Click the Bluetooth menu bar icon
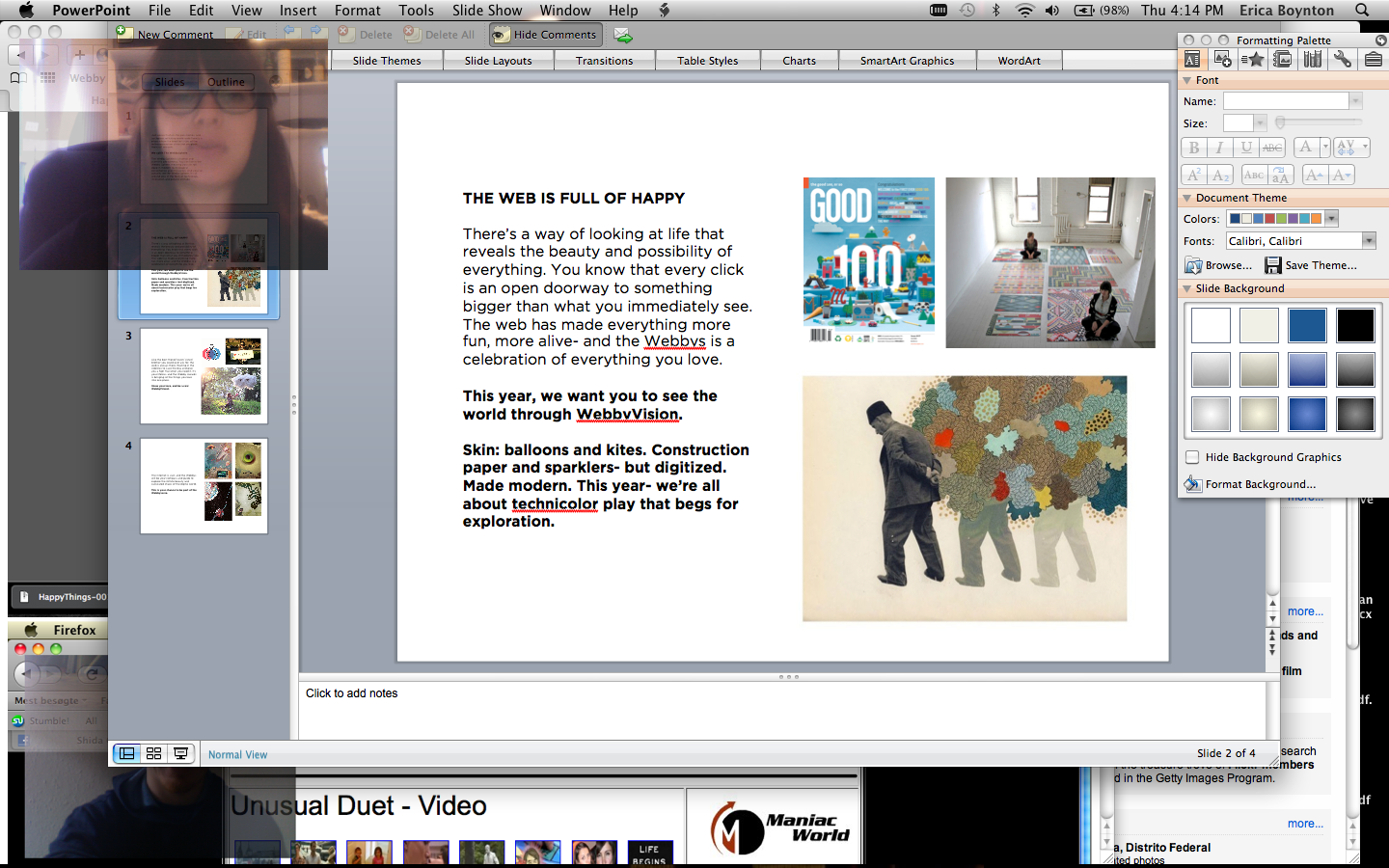The image size is (1389, 868). tap(996, 10)
